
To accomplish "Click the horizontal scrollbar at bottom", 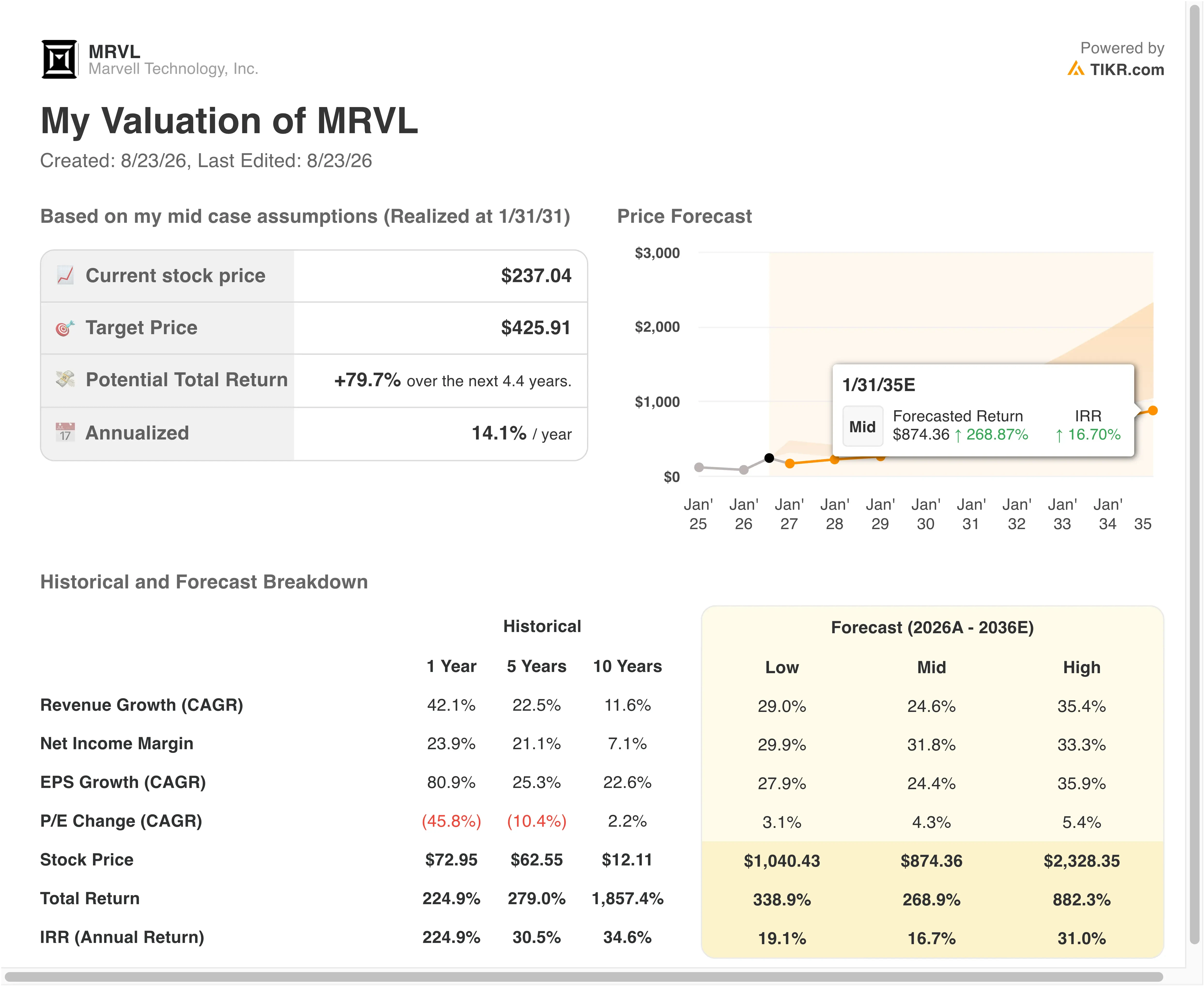I will (584, 977).
